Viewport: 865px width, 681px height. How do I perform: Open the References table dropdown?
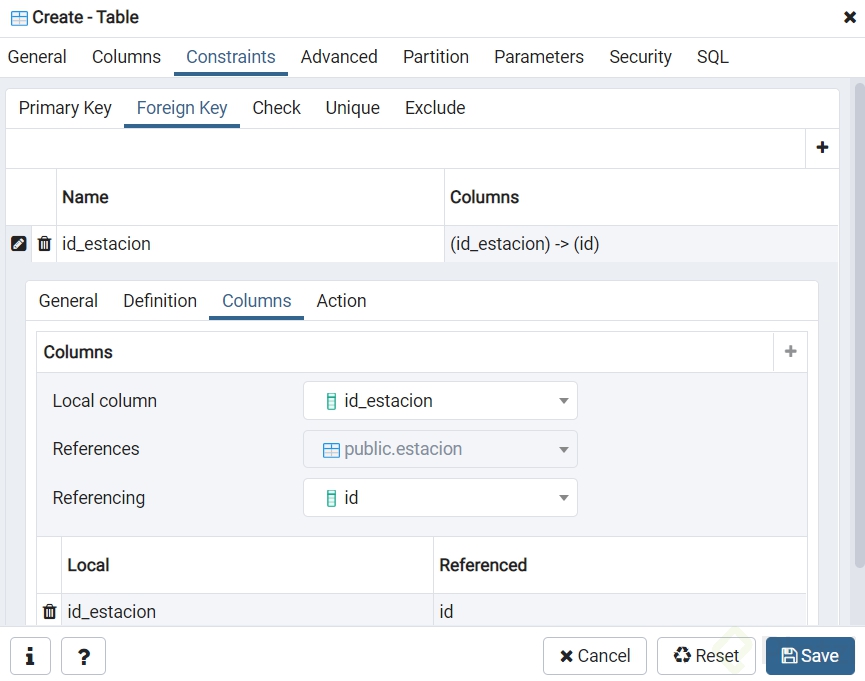point(563,449)
